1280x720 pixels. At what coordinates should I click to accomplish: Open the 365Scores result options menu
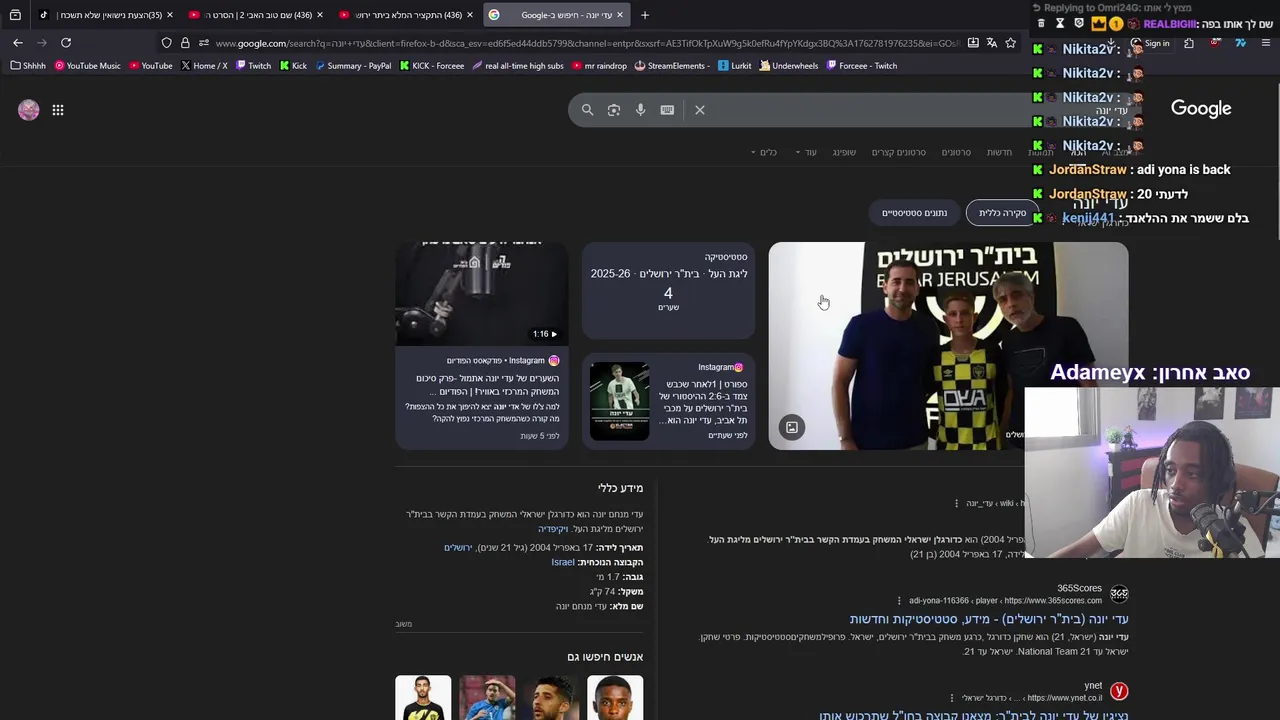[x=899, y=601]
